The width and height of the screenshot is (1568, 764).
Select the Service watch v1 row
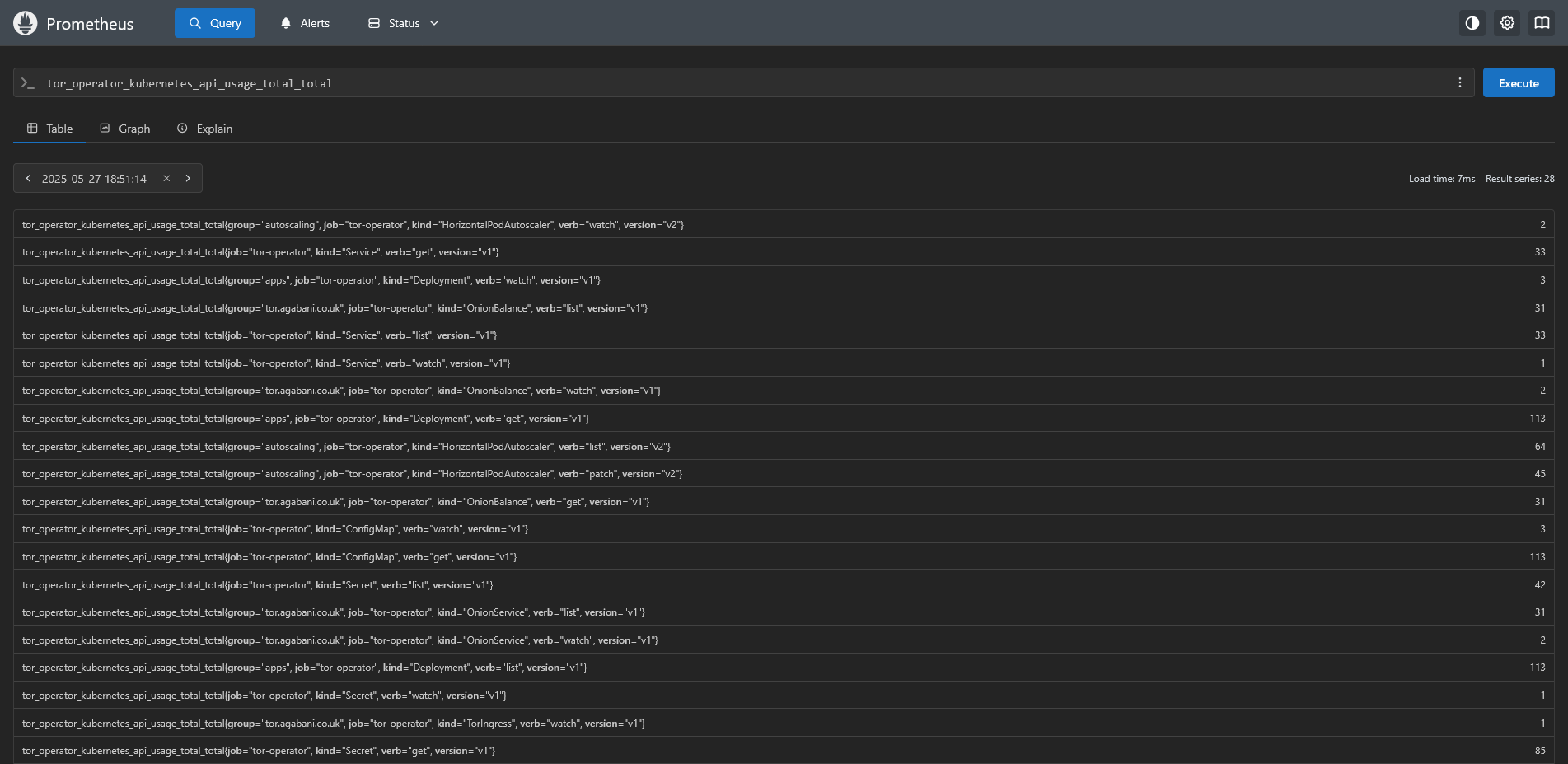tap(784, 363)
